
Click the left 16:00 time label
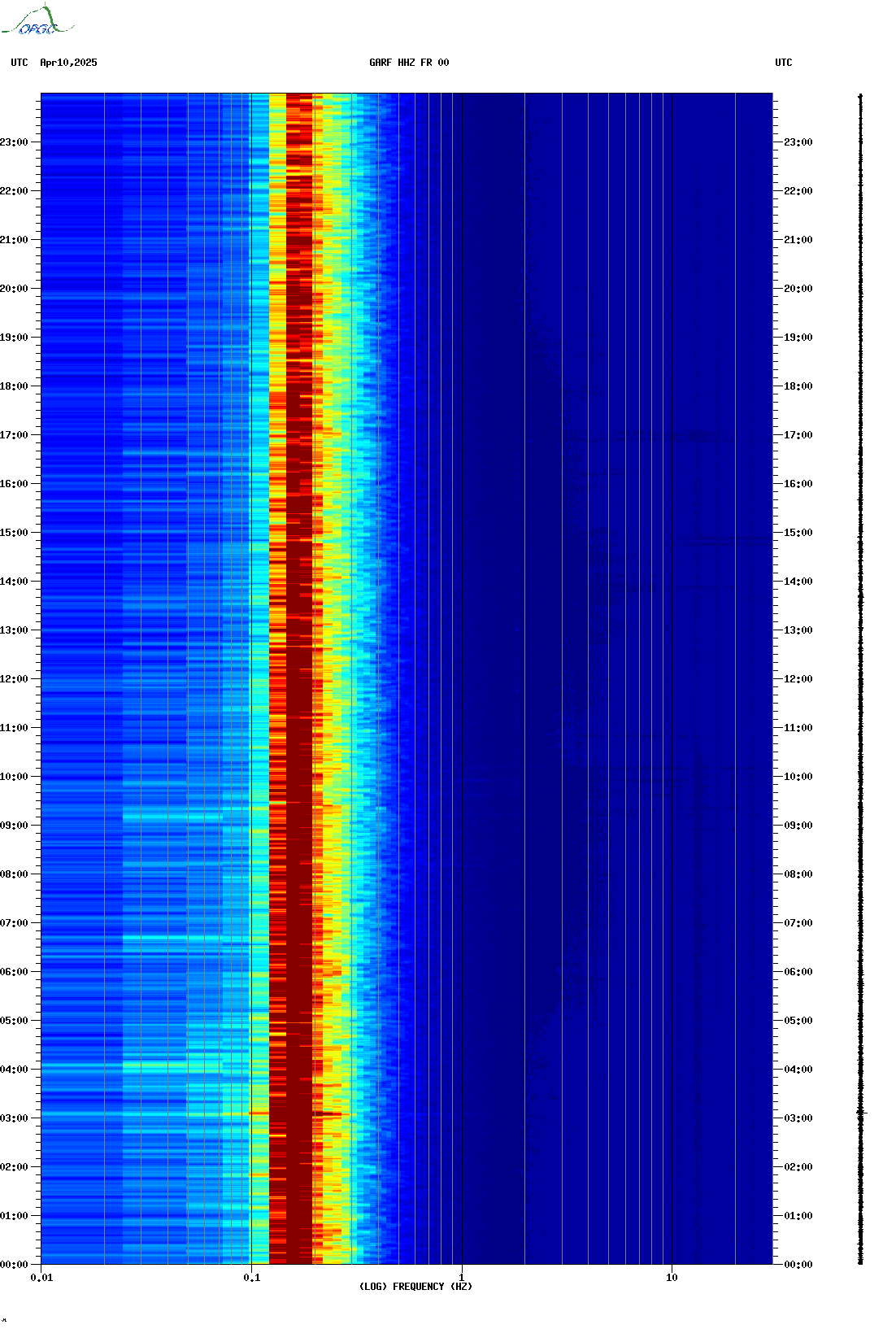click(14, 484)
